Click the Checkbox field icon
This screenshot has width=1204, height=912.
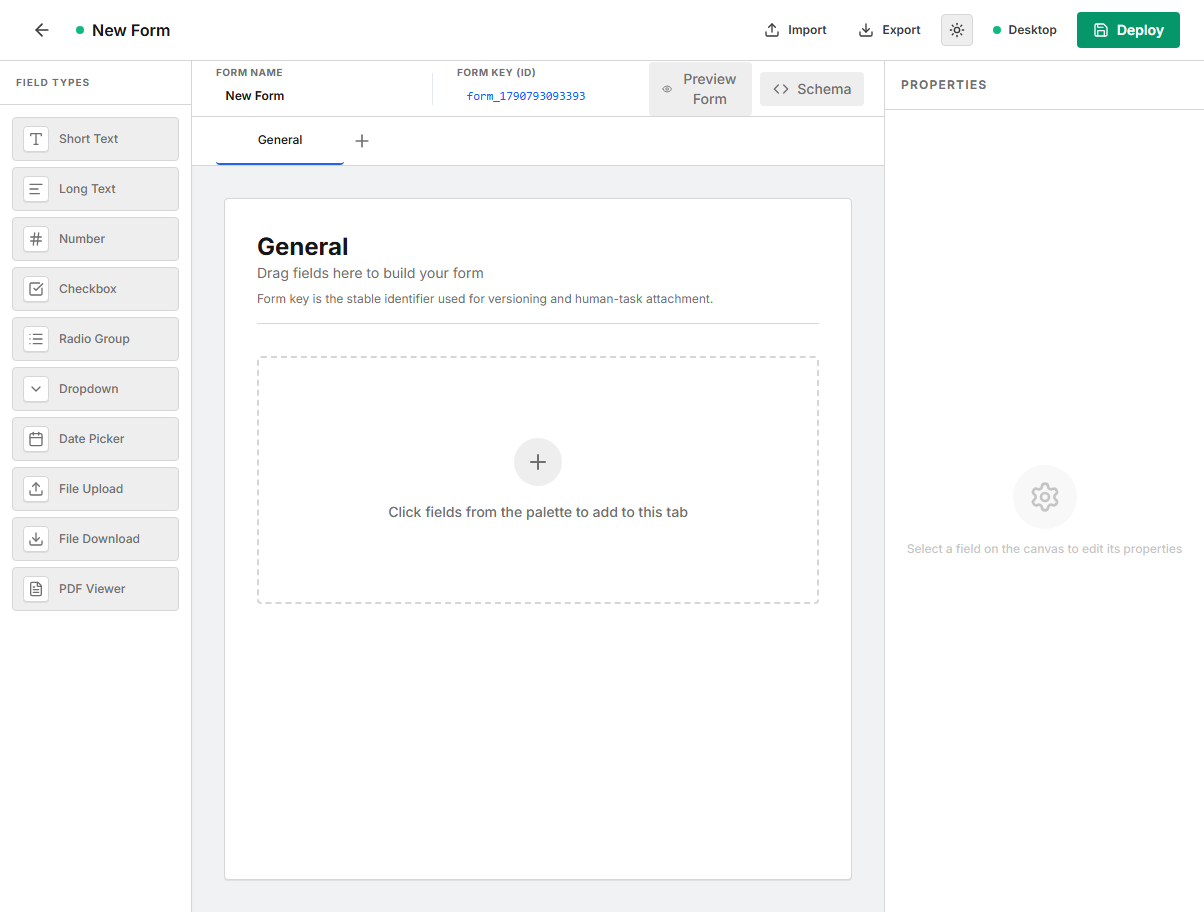click(36, 289)
